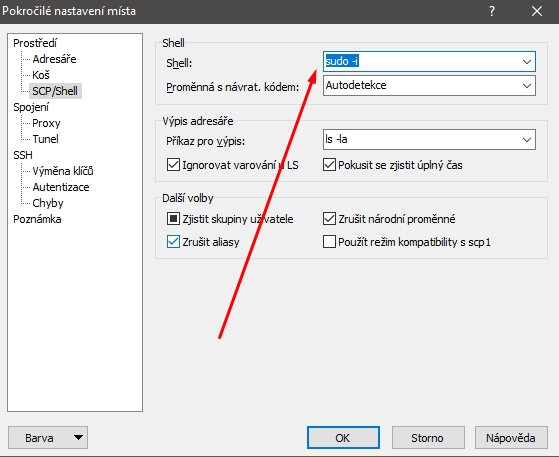Open the Shell dropdown arrow
Screen dimensions: 559x457
[527, 62]
